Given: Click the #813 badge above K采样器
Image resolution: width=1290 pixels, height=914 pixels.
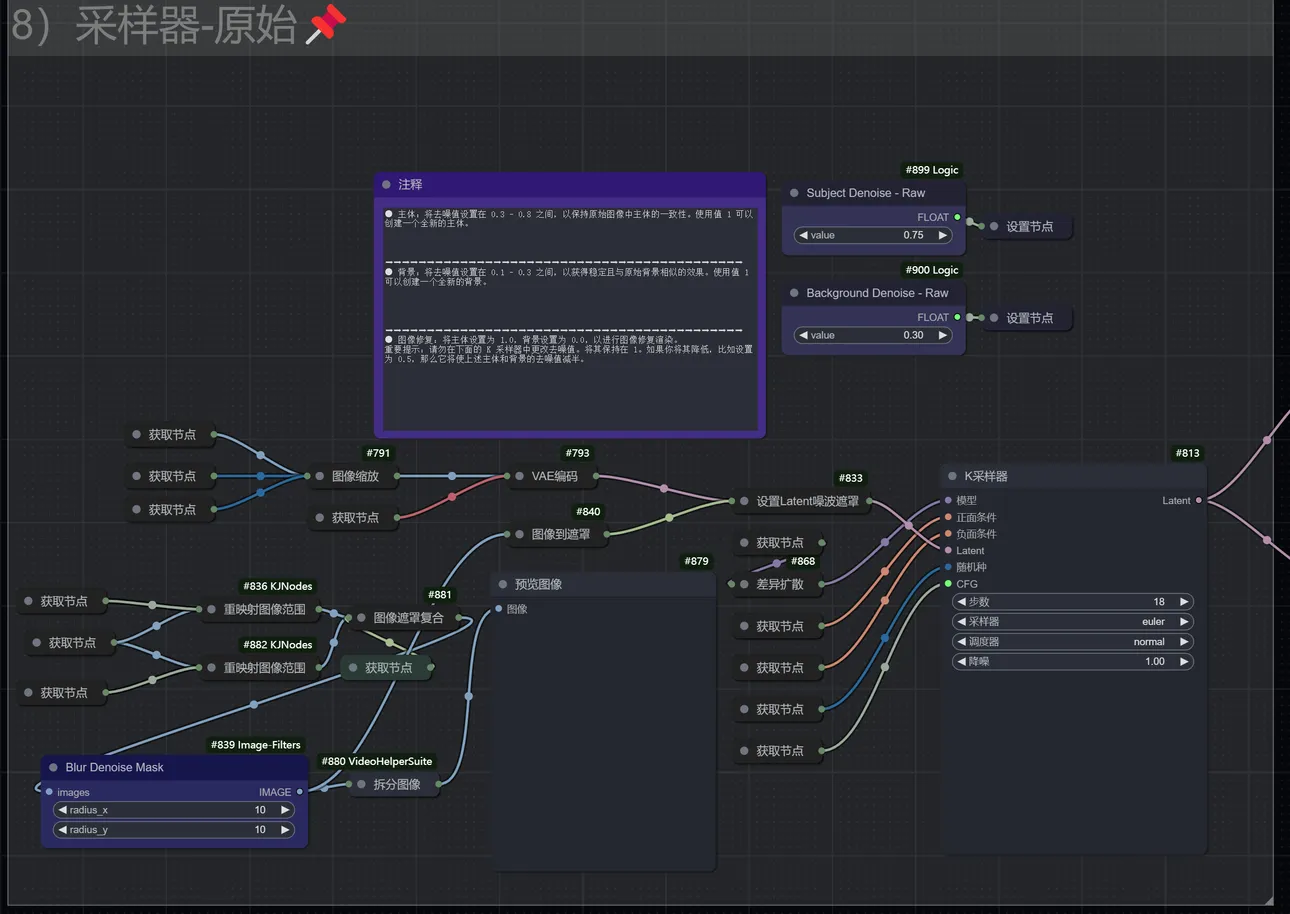Looking at the screenshot, I should [1187, 453].
